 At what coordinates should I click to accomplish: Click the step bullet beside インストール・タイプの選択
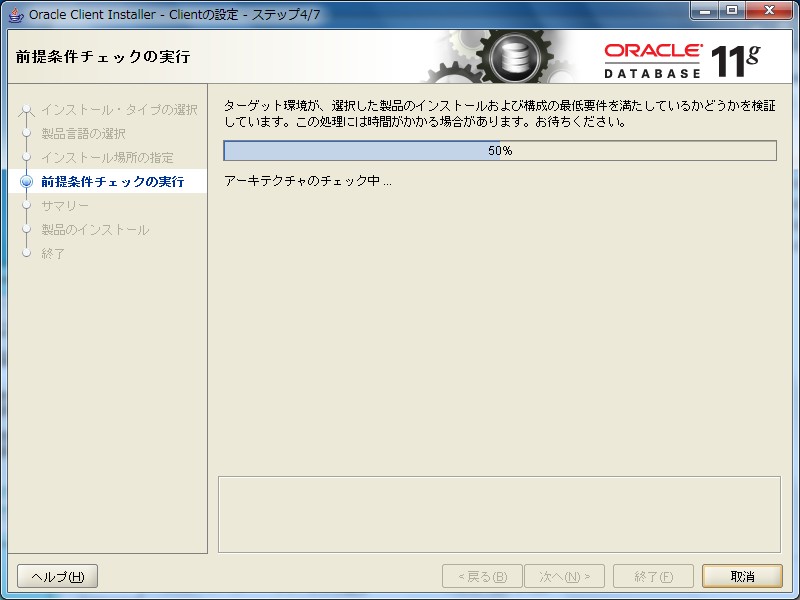pos(27,110)
